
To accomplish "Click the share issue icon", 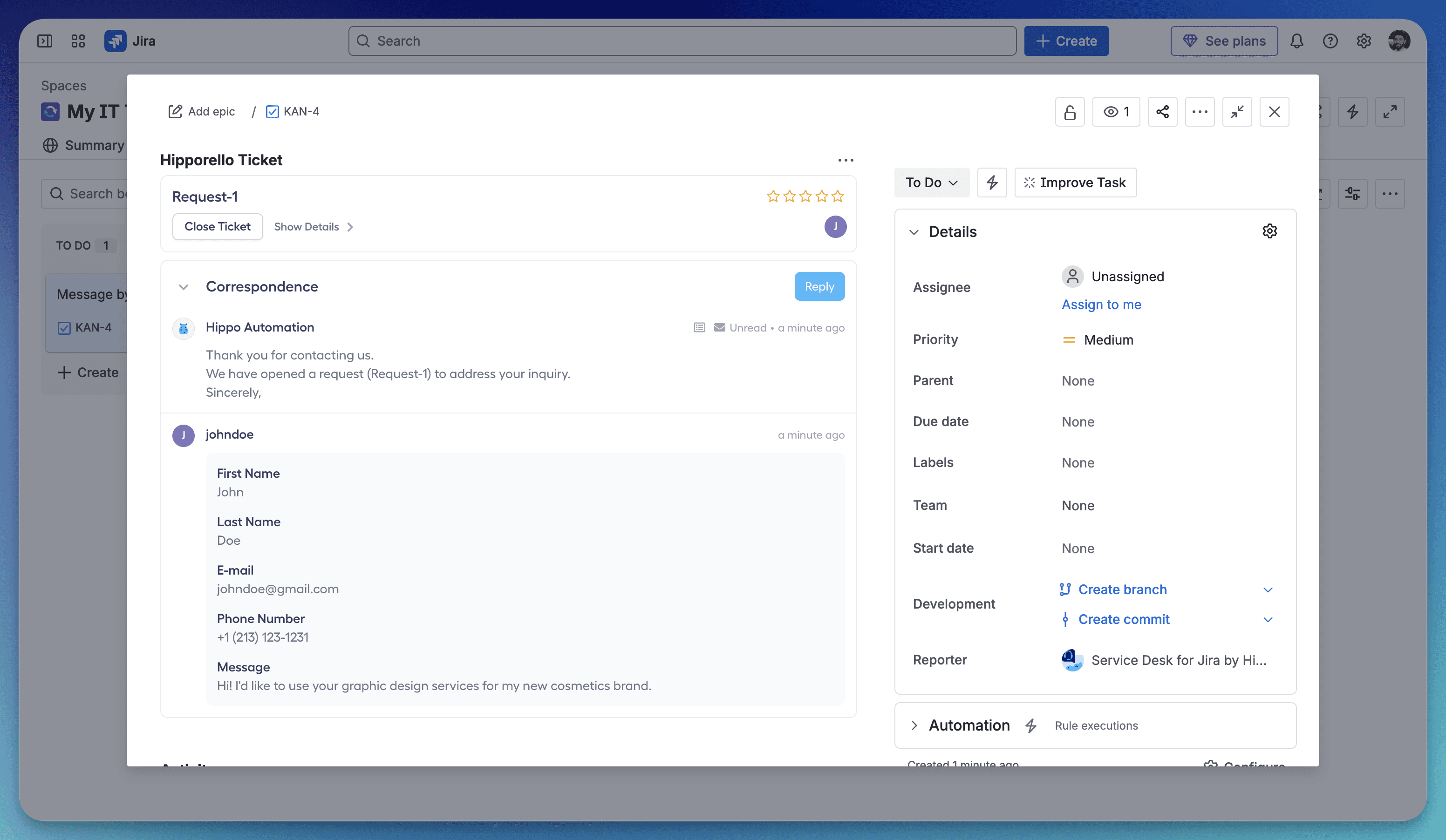I will coord(1162,112).
